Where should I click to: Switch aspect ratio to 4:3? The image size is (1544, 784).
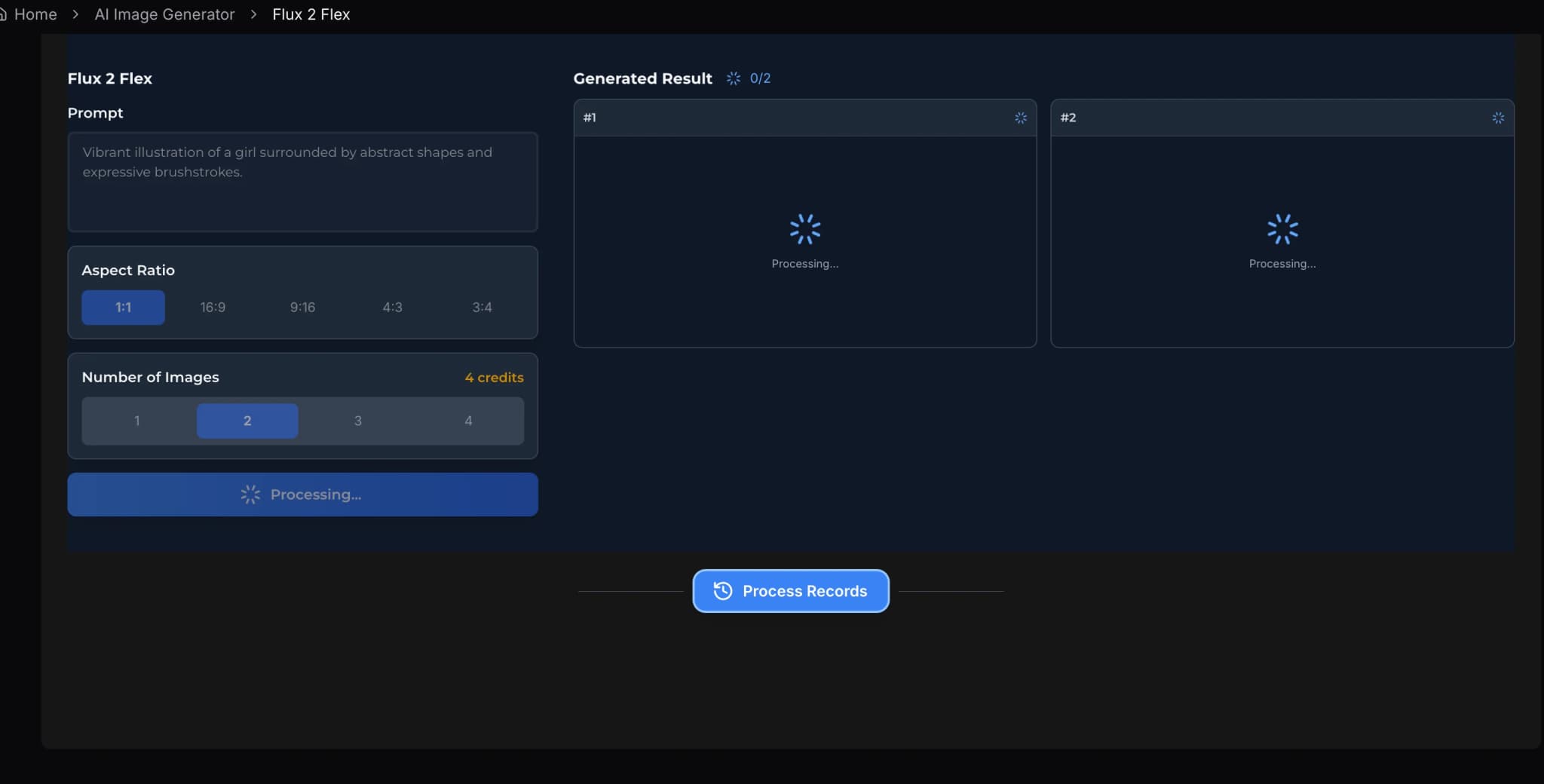tap(392, 308)
